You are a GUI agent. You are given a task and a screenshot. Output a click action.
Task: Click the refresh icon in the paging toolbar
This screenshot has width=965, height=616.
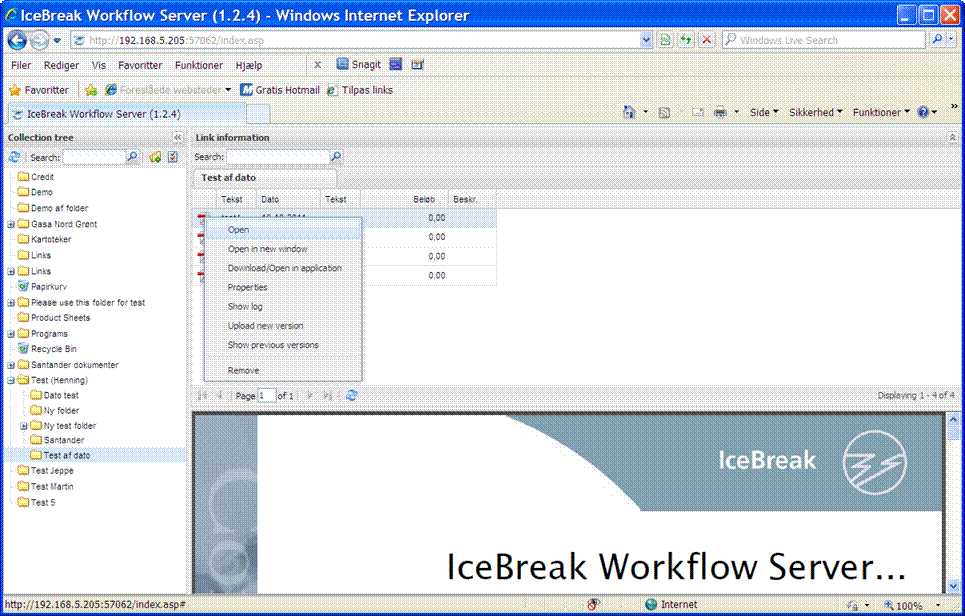pyautogui.click(x=351, y=396)
